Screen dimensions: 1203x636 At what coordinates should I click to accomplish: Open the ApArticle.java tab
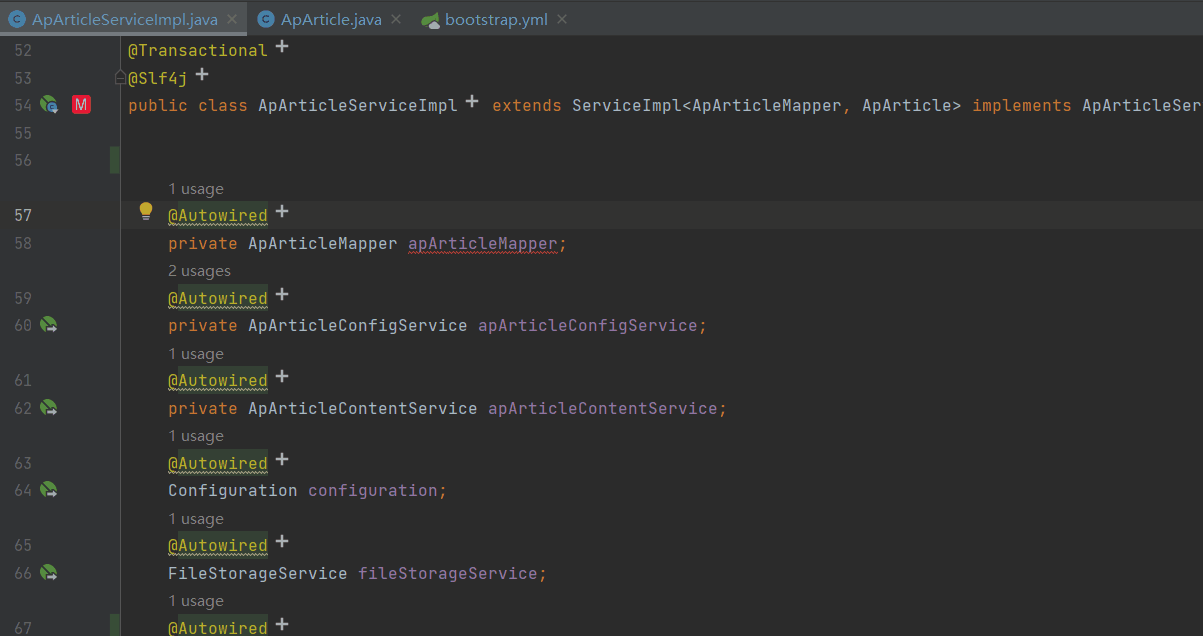tap(331, 19)
